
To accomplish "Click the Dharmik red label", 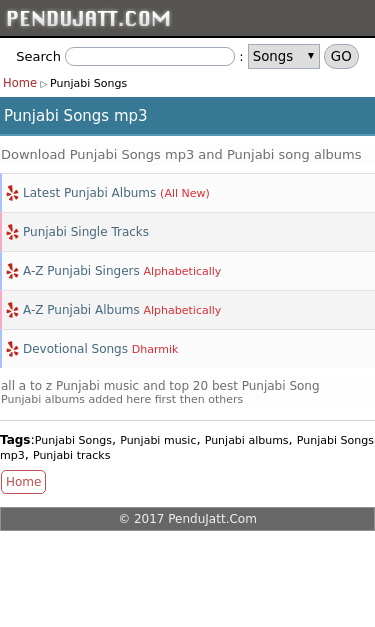I will (155, 349).
